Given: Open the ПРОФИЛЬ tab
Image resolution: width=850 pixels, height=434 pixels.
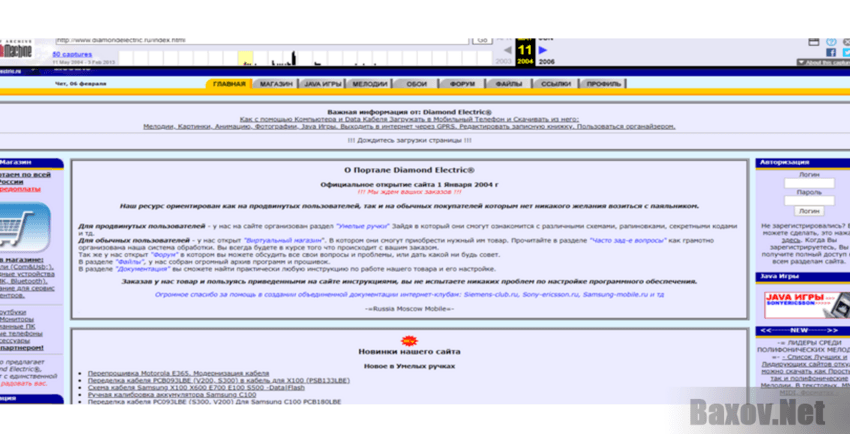Looking at the screenshot, I should tap(603, 84).
